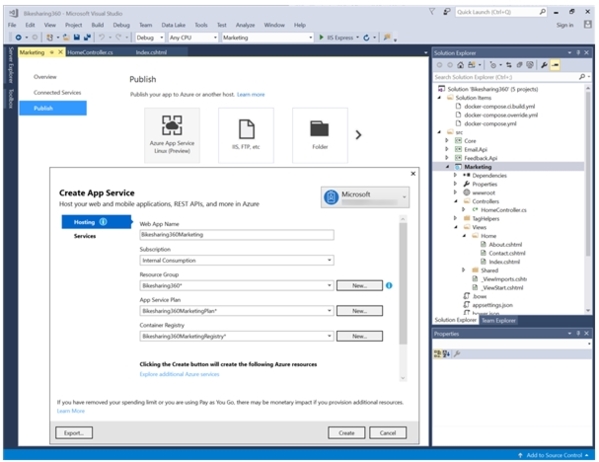
Task: Click the Create button
Action: click(x=346, y=433)
